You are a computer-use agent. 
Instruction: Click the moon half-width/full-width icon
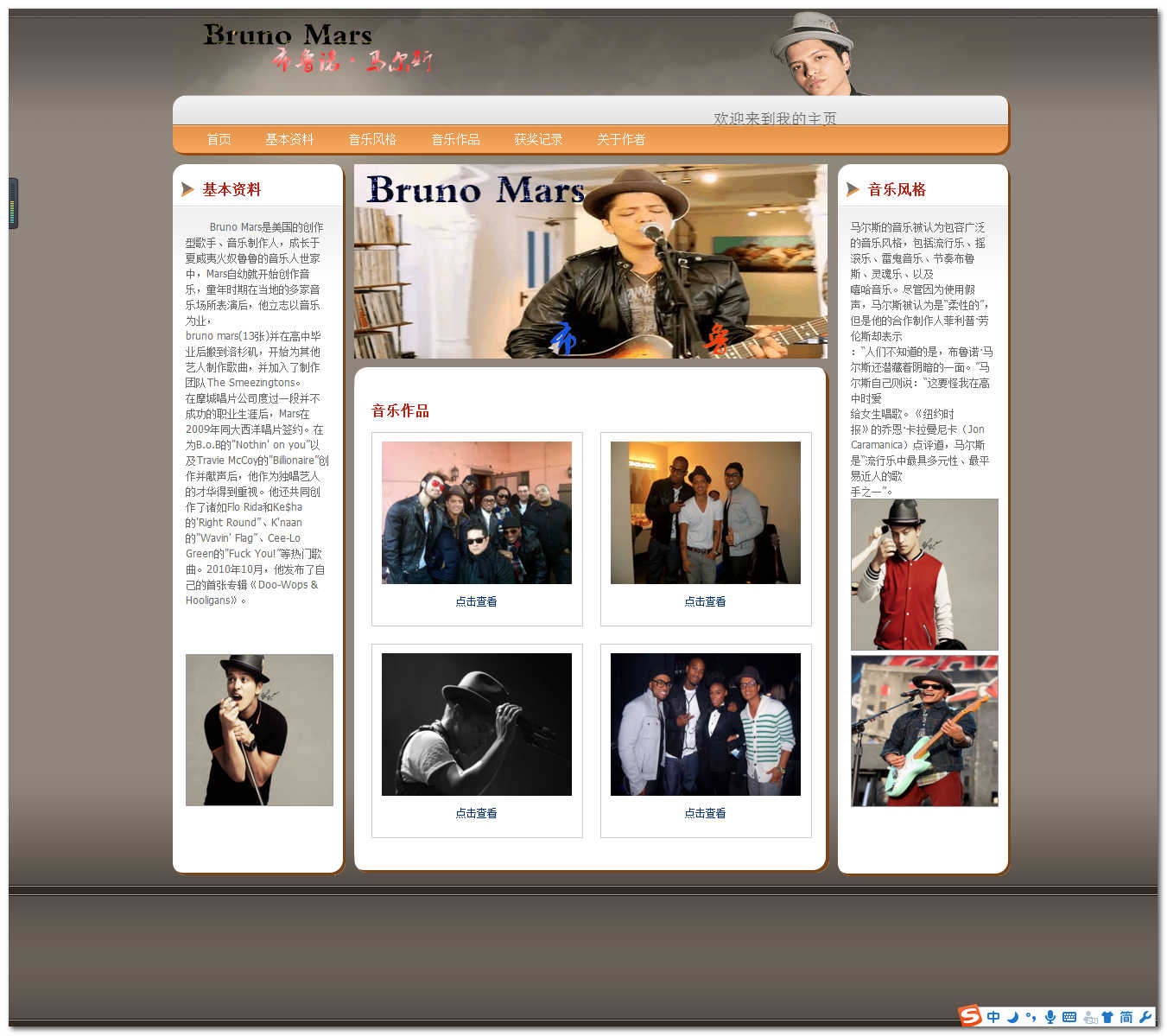[x=1013, y=1017]
